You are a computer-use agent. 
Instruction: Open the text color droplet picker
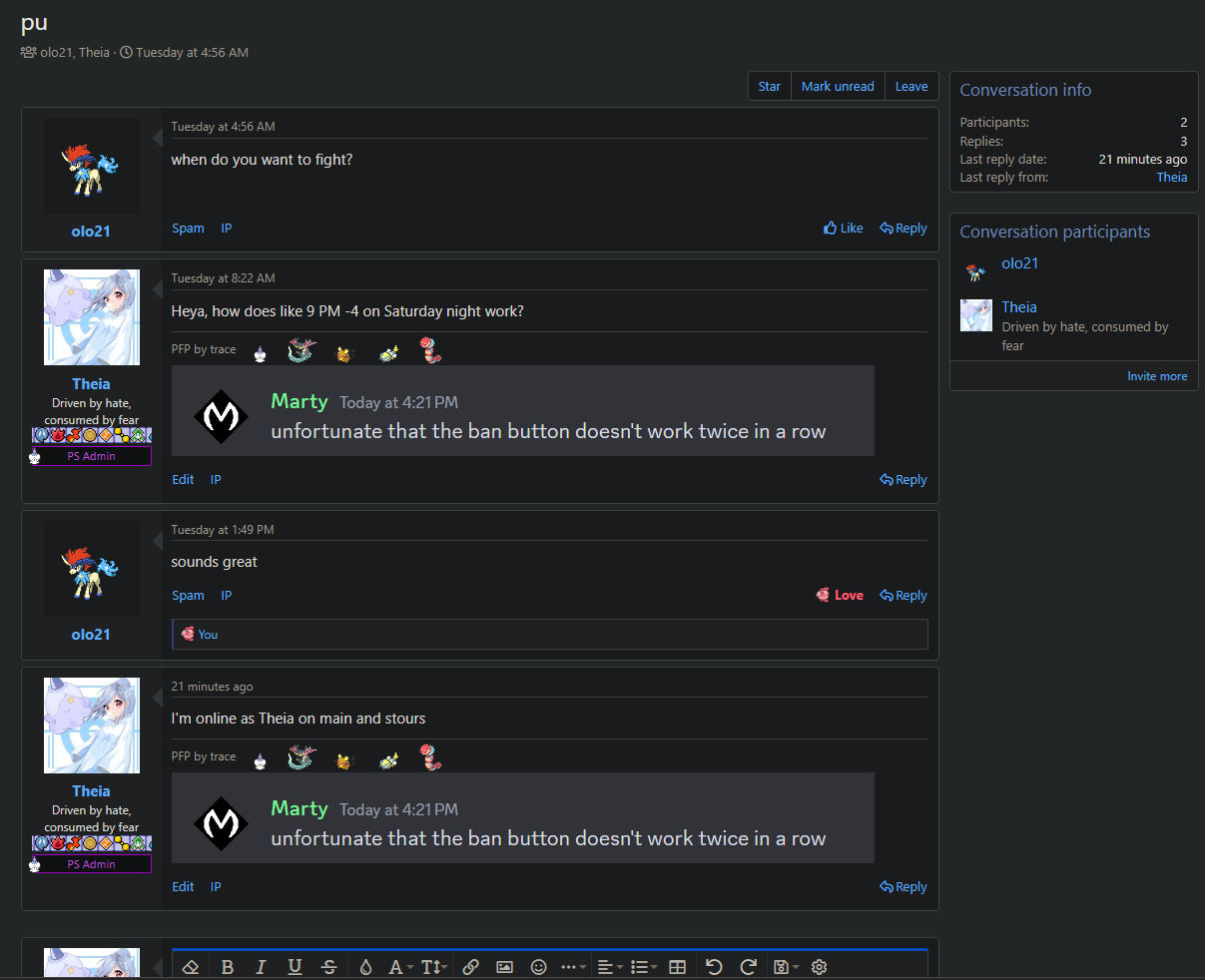pyautogui.click(x=365, y=966)
